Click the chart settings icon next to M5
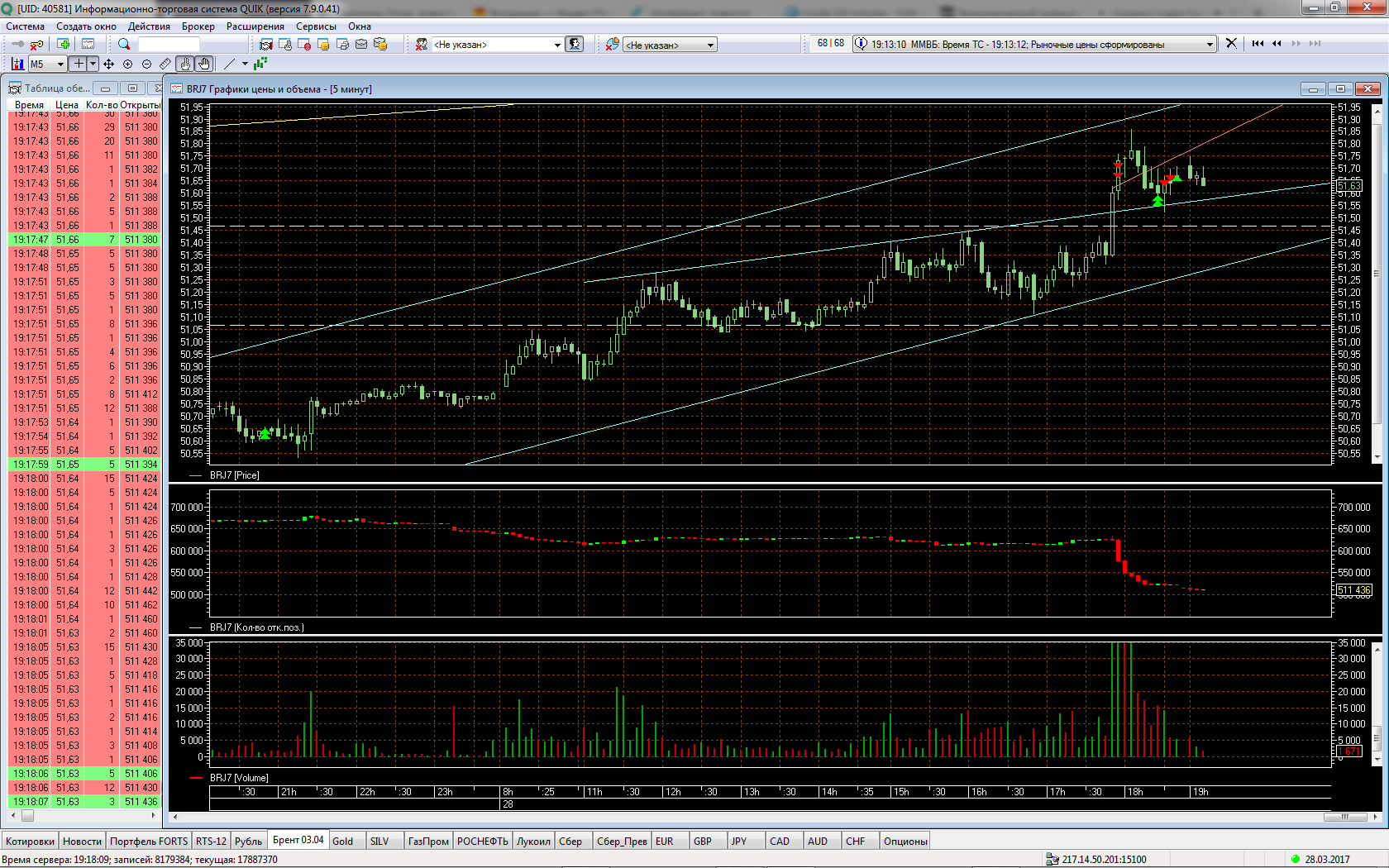 pos(17,64)
